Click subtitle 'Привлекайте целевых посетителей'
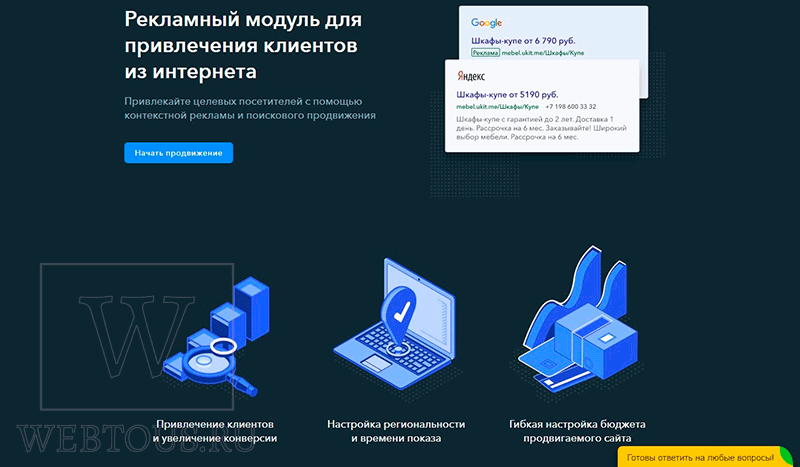 [250, 108]
